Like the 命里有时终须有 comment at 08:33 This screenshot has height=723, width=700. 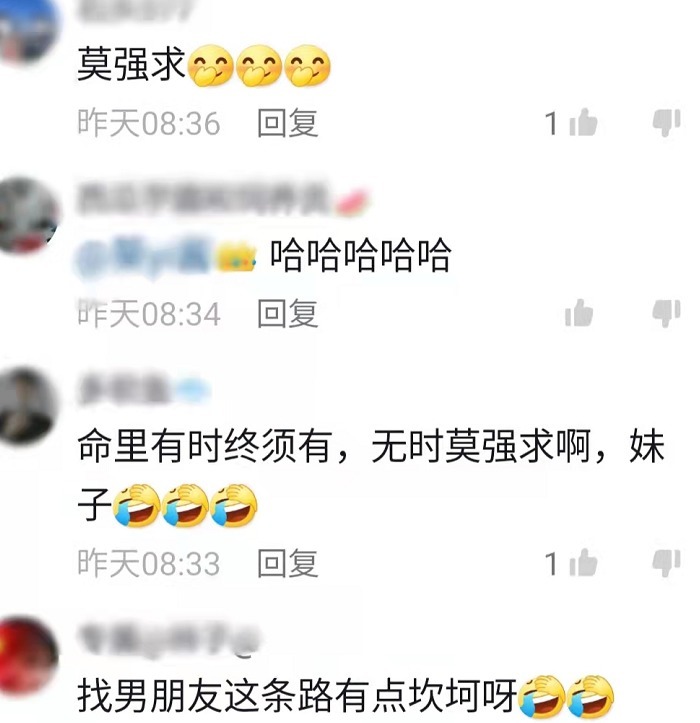pyautogui.click(x=583, y=563)
